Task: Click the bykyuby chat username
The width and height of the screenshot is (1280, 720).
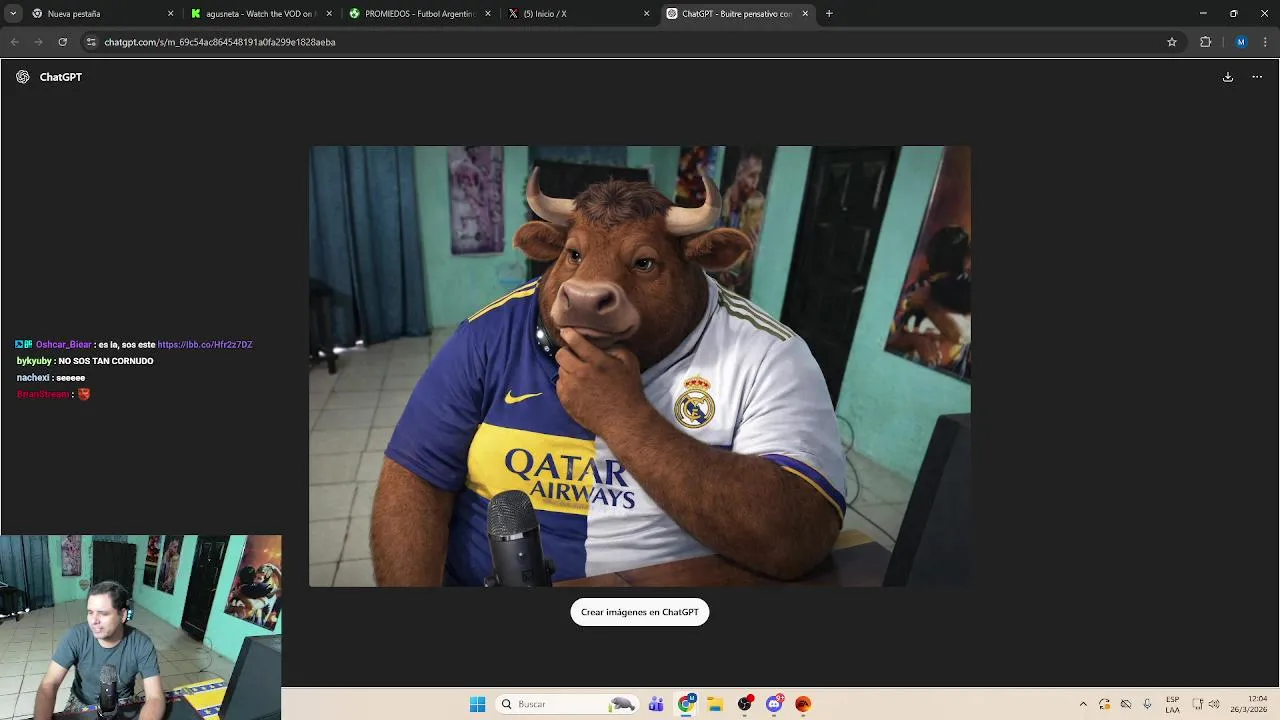Action: (x=34, y=361)
